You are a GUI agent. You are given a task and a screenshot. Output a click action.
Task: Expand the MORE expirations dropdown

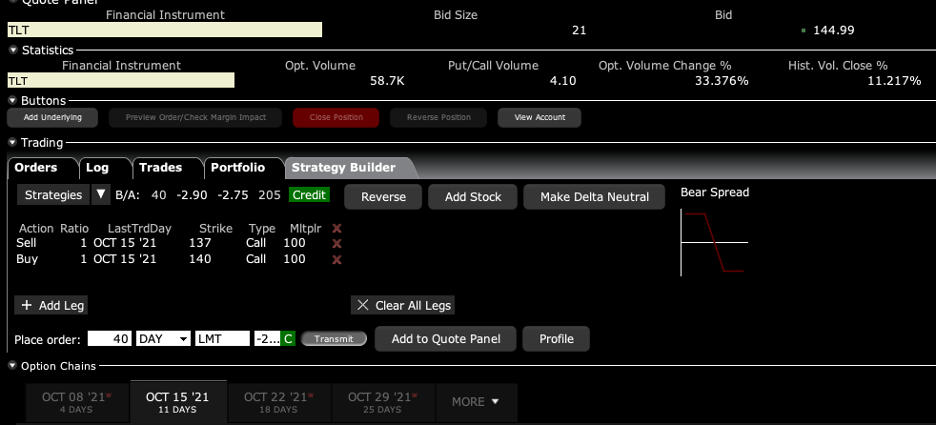pos(476,401)
